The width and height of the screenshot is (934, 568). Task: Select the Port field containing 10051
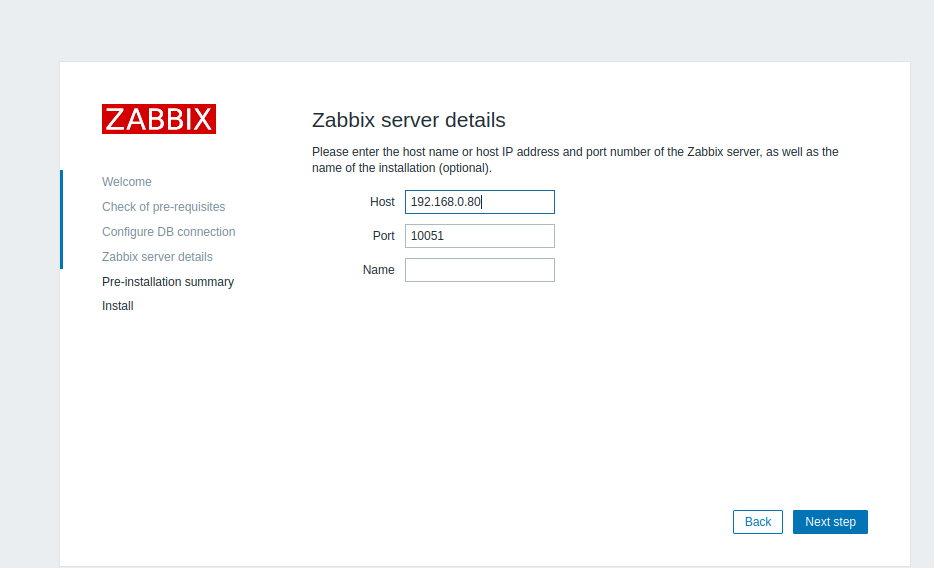pyautogui.click(x=480, y=236)
